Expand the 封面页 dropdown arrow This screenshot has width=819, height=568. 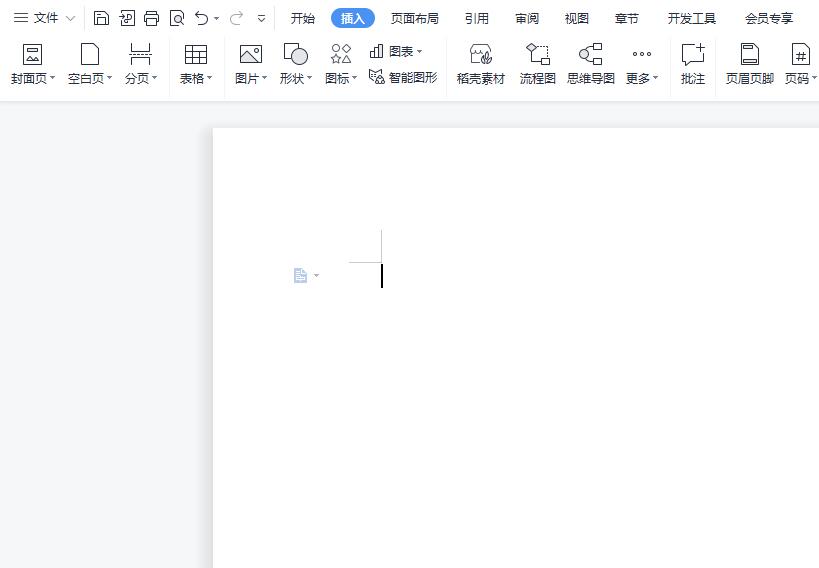(52, 77)
